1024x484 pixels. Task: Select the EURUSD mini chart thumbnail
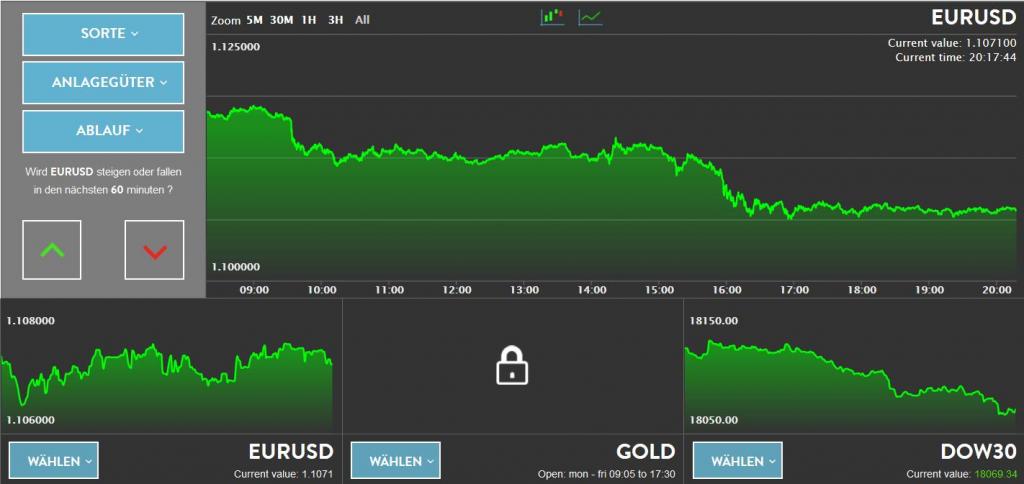point(171,370)
